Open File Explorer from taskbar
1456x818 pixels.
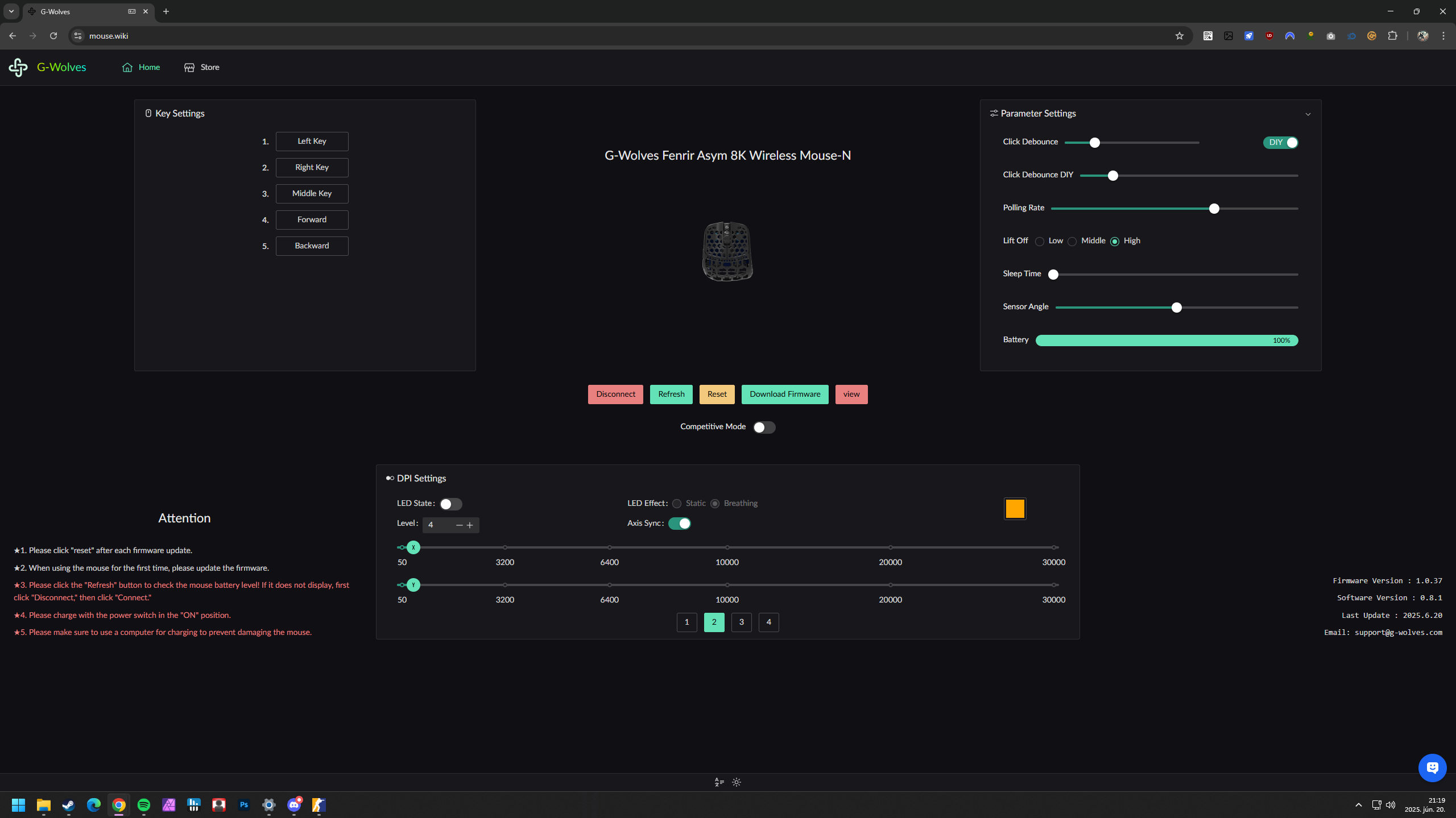[44, 805]
